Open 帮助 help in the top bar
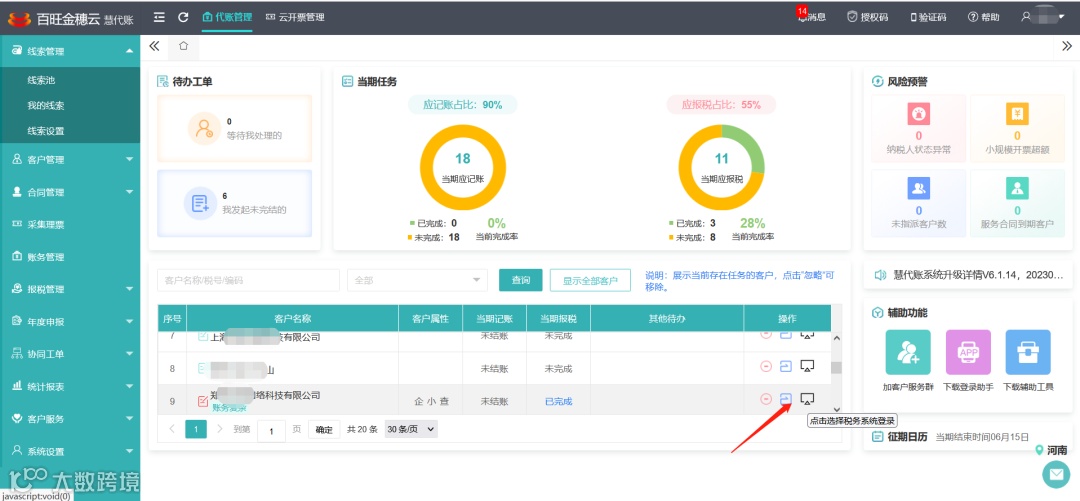The width and height of the screenshot is (1080, 501). point(984,17)
